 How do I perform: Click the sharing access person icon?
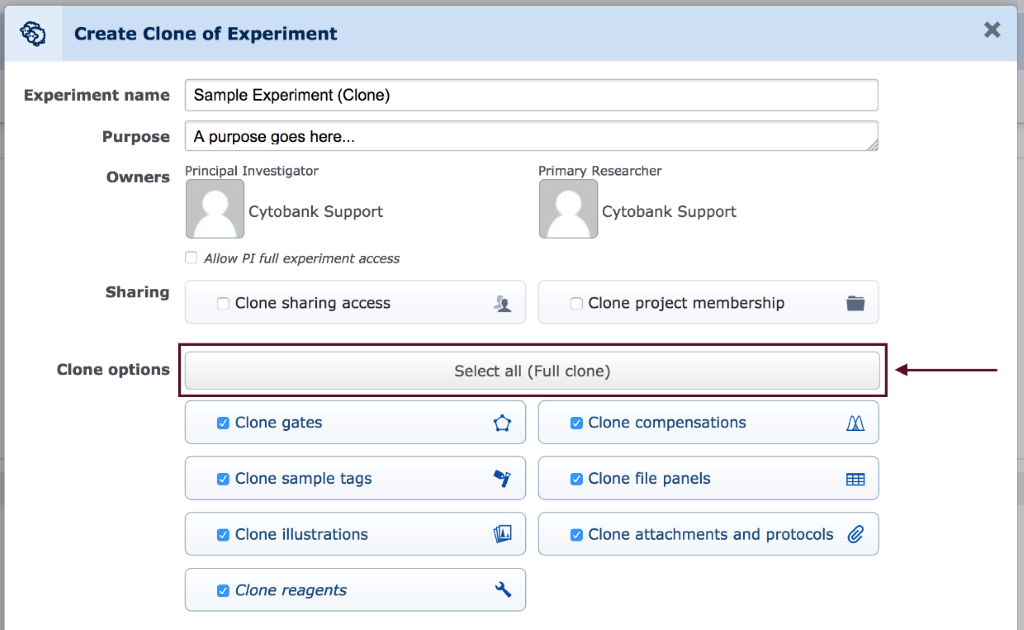point(502,303)
